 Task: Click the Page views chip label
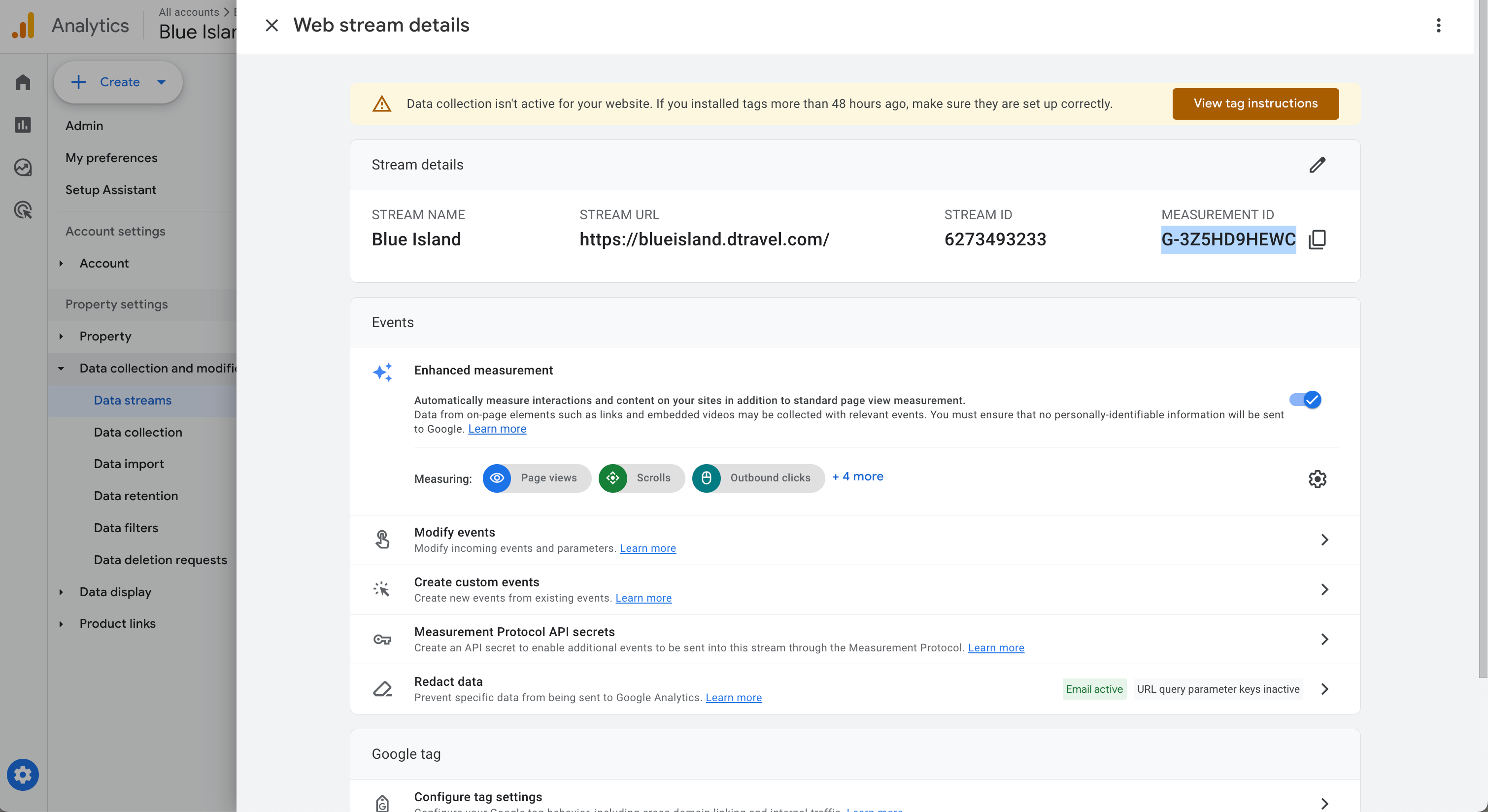click(548, 477)
